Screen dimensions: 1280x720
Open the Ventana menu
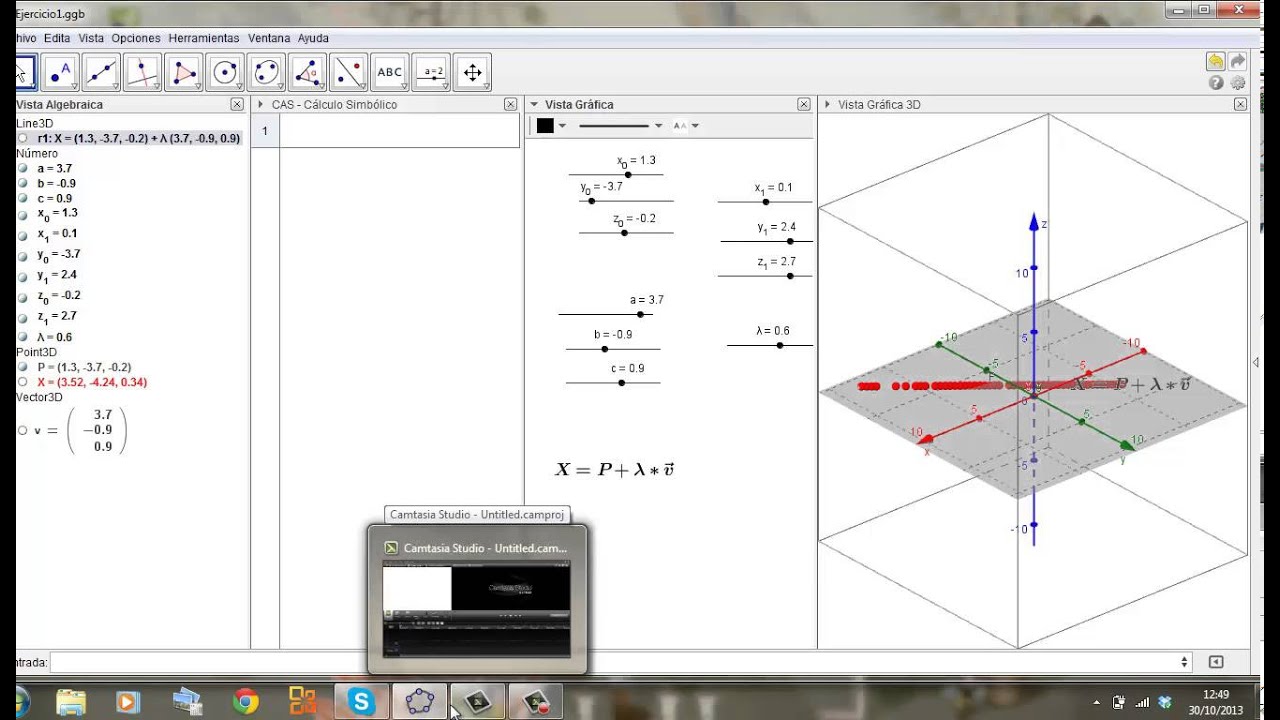pyautogui.click(x=269, y=38)
